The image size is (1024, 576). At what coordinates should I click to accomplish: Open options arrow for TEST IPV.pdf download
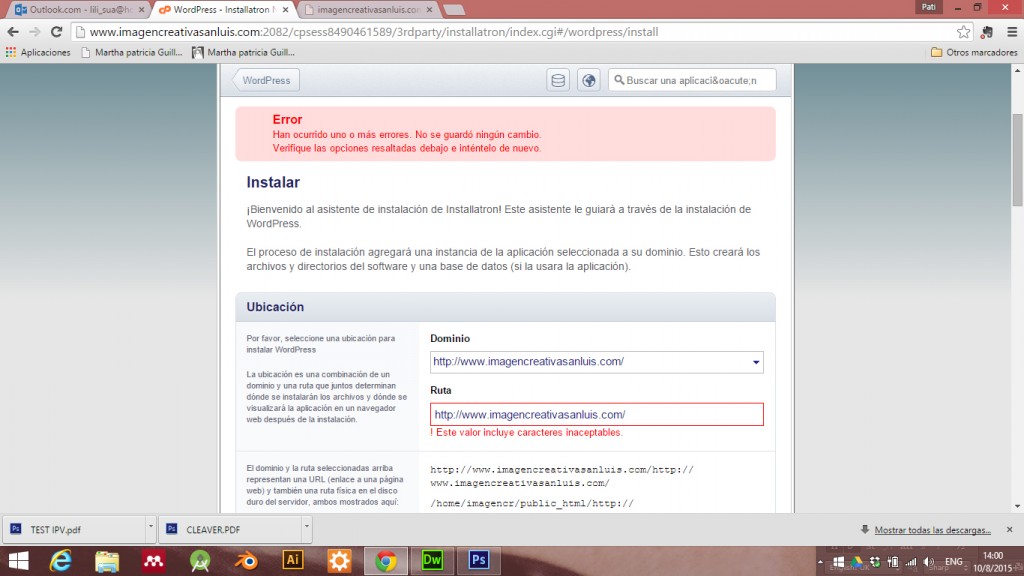coord(150,528)
